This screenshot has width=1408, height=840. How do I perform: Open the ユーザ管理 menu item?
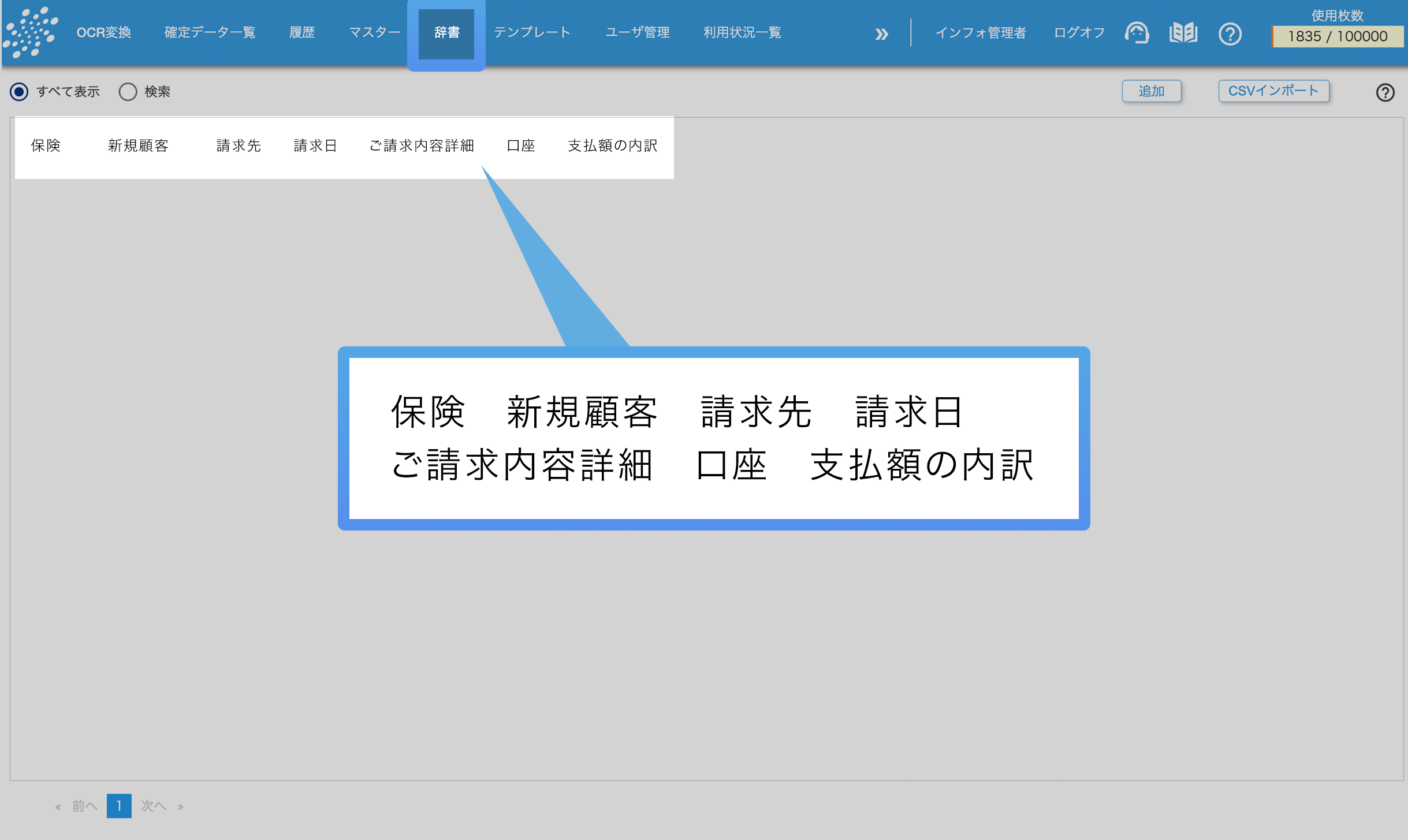[638, 32]
